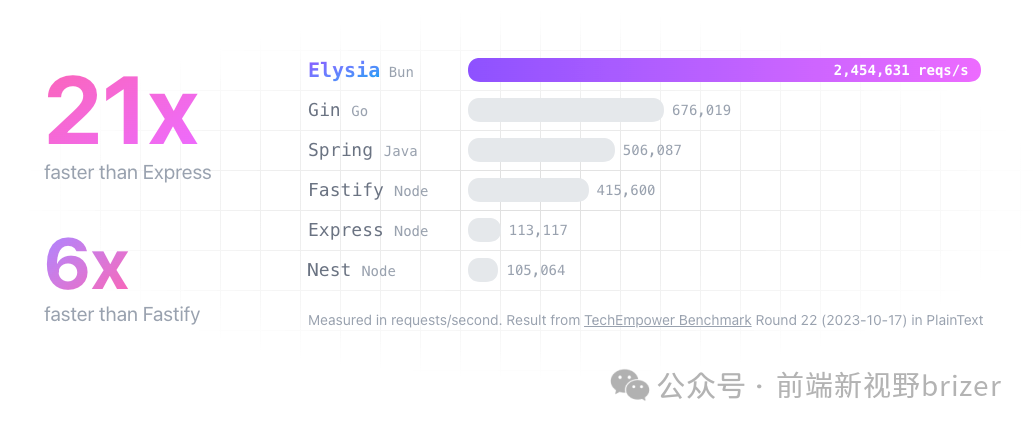Open the TechEmpower Benchmark link
Image resolution: width=1033 pixels, height=427 pixels.
[668, 321]
